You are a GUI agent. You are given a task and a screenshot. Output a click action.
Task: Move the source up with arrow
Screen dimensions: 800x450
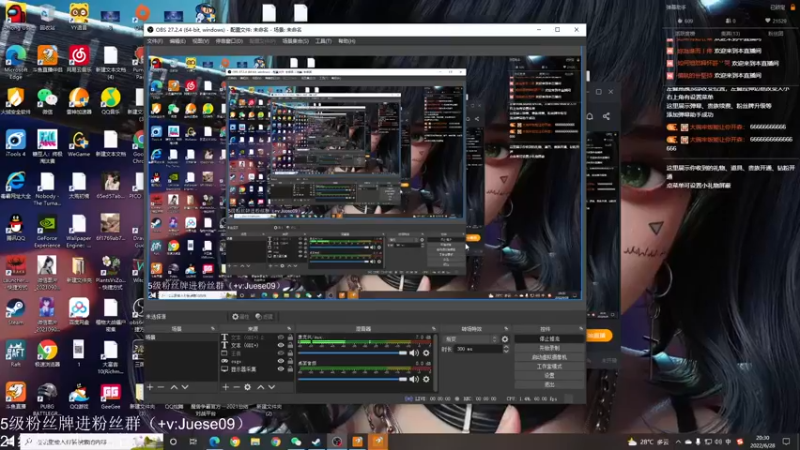(261, 387)
